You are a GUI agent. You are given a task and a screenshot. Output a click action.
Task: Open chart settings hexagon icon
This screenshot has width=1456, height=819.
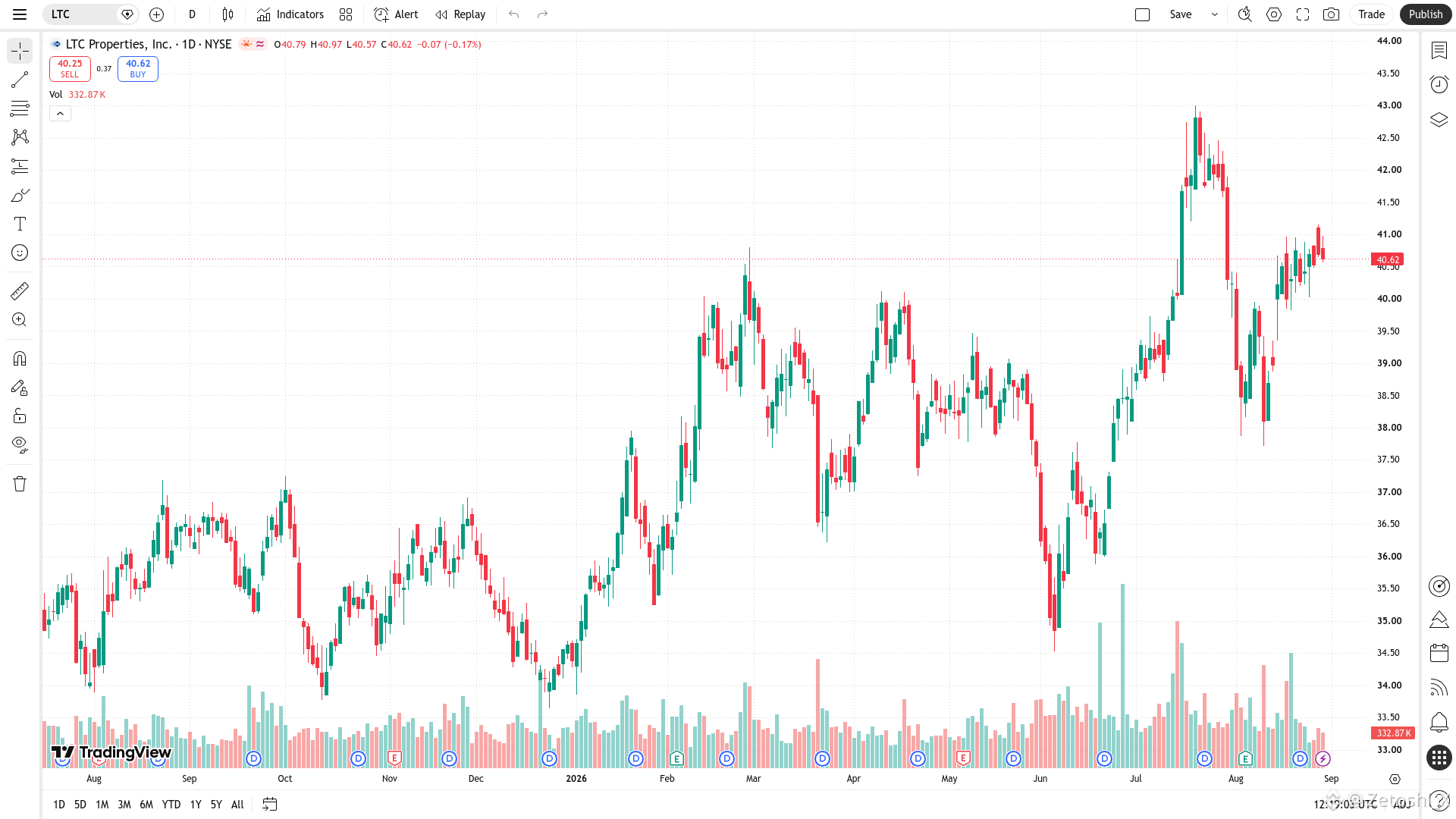tap(1274, 14)
